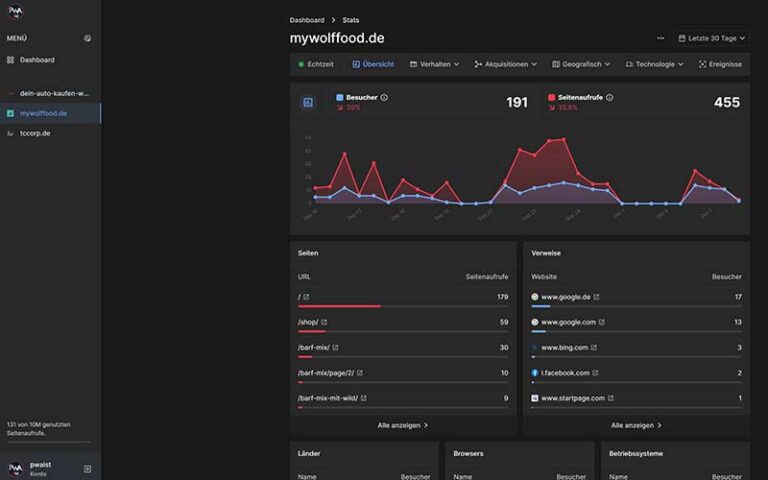Switch to the Echtzeit tab
Viewport: 768px width, 480px height.
point(316,64)
